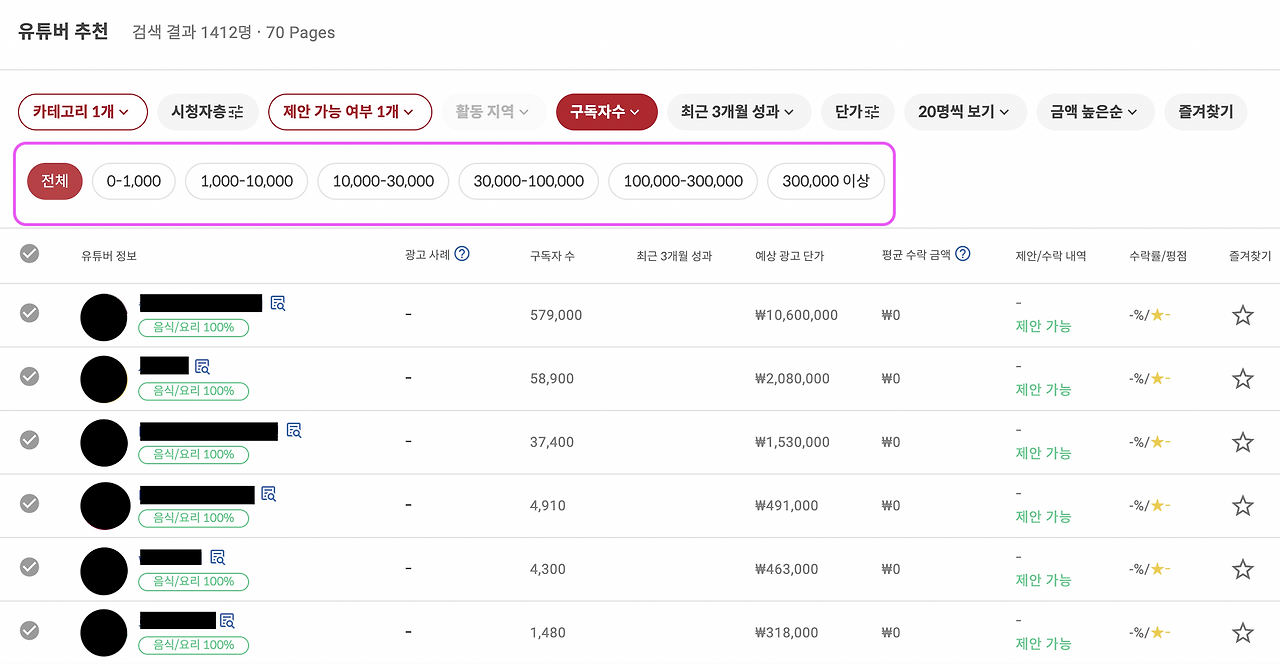Click 제안 가능 link on the first channel row
Viewport: 1280px width, 664px height.
click(1043, 326)
